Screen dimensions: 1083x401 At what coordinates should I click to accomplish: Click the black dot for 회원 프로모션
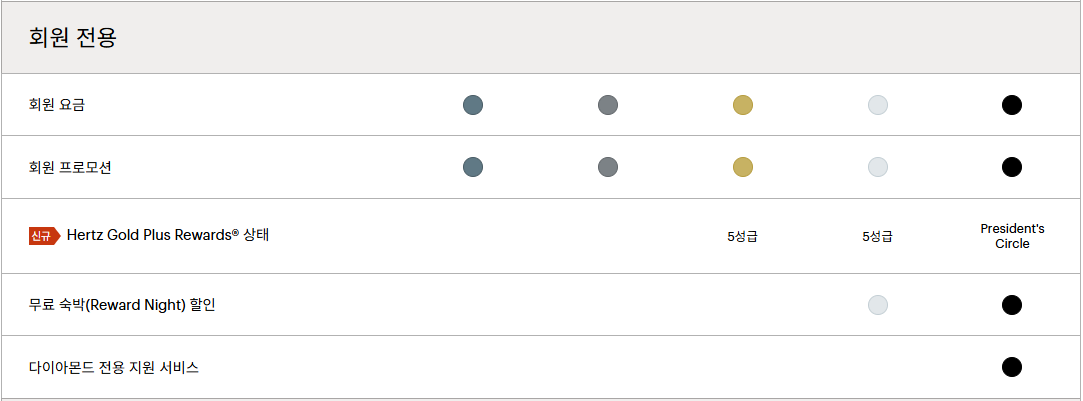point(1012,167)
